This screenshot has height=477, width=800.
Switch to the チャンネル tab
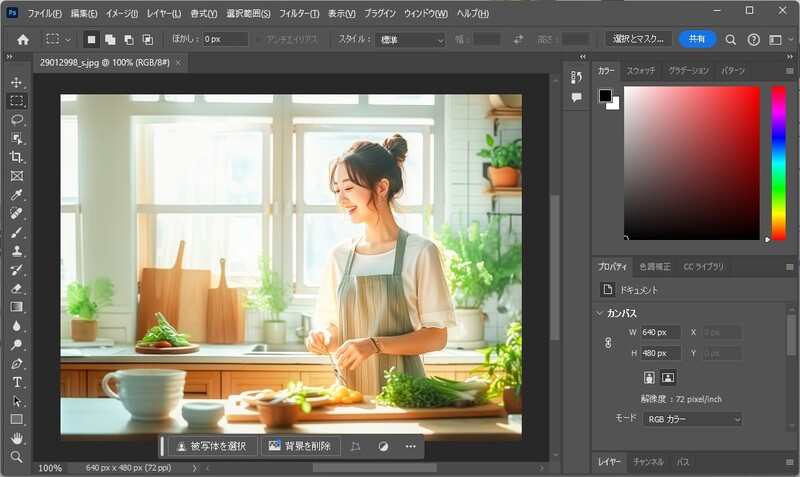pyautogui.click(x=648, y=462)
